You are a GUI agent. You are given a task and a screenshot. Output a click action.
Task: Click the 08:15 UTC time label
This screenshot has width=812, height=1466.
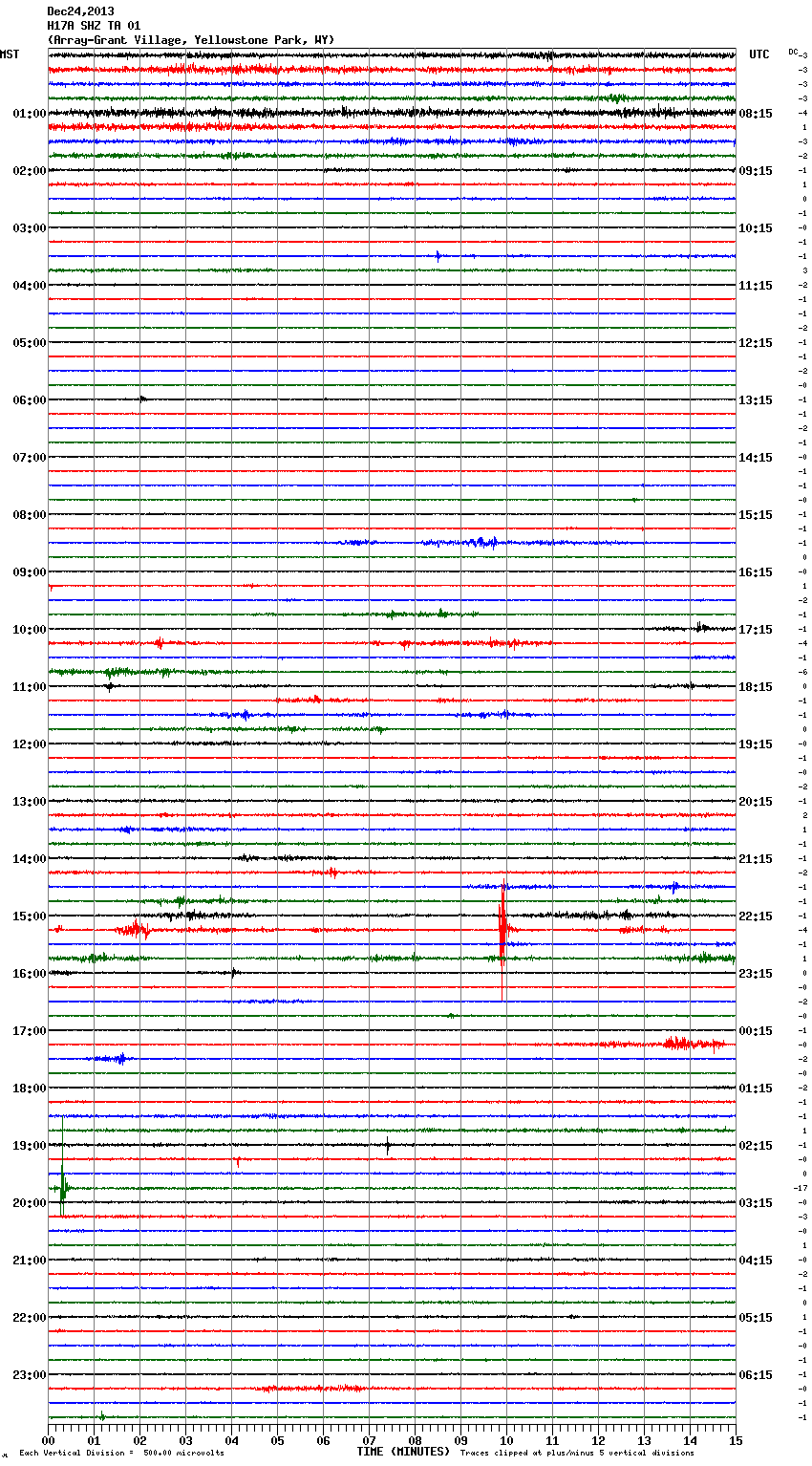click(x=756, y=114)
